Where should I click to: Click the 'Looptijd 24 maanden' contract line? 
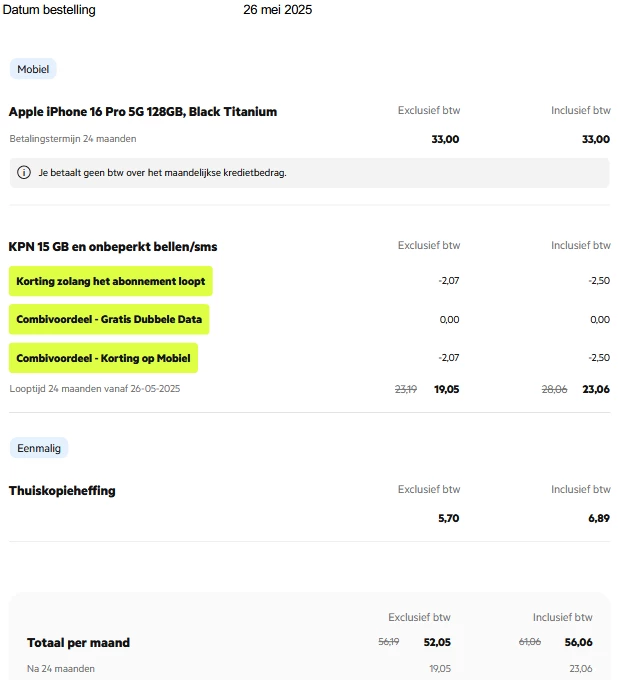point(95,388)
